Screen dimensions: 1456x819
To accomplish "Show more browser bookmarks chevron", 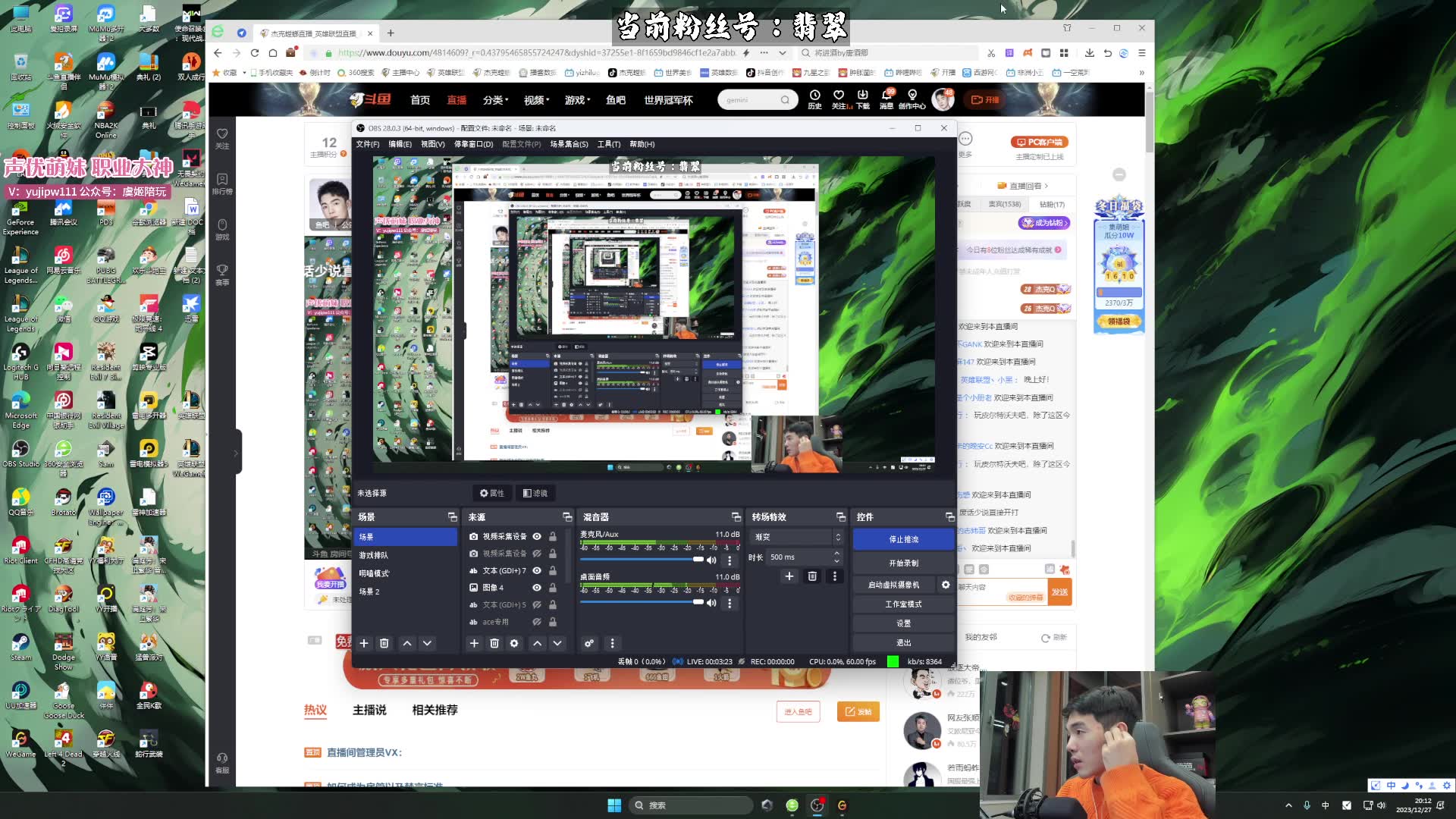I will tap(1141, 73).
